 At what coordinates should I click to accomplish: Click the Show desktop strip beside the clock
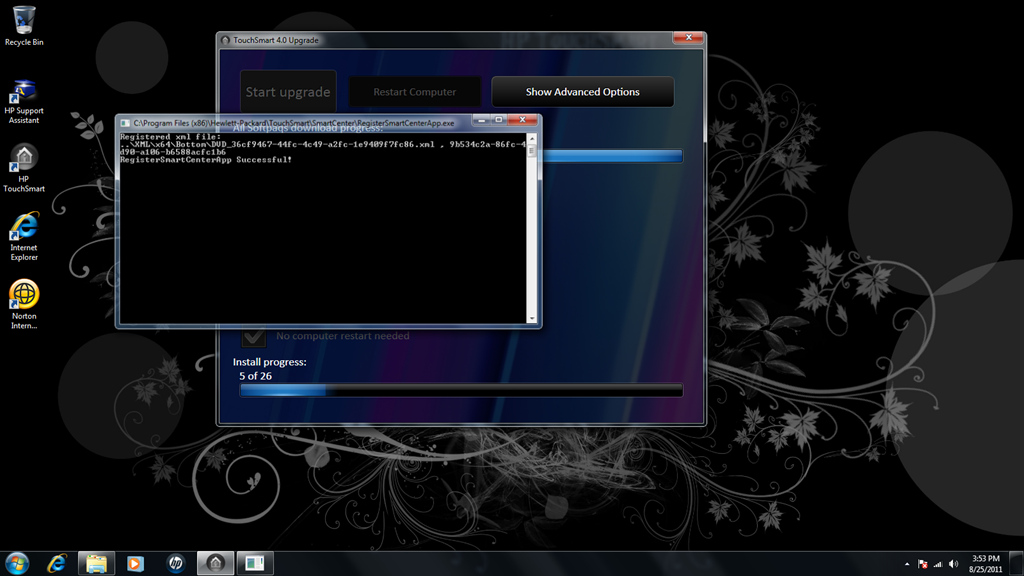tap(1016, 563)
